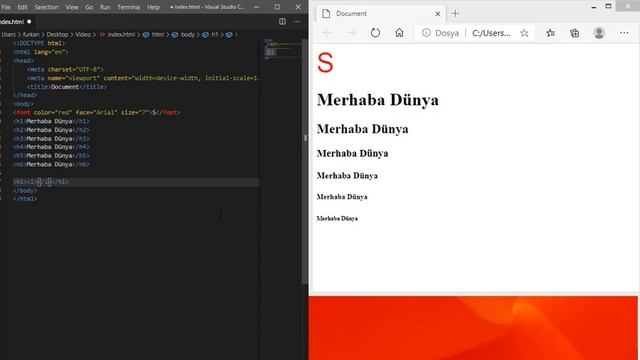Click the address bar showing C:/Users
Screen dimensions: 640x360
[491, 33]
